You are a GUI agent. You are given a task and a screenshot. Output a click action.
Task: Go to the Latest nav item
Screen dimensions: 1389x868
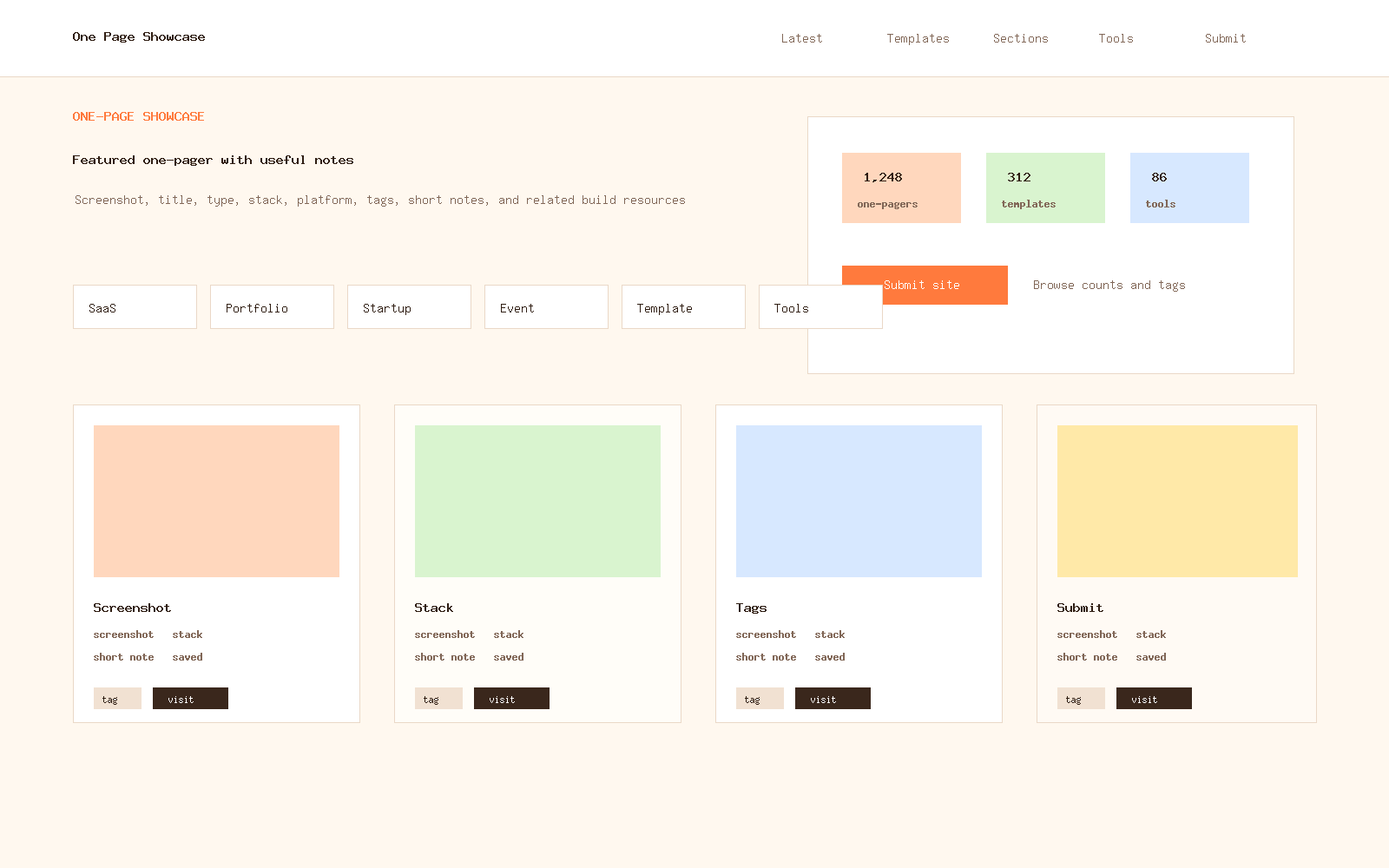(801, 38)
